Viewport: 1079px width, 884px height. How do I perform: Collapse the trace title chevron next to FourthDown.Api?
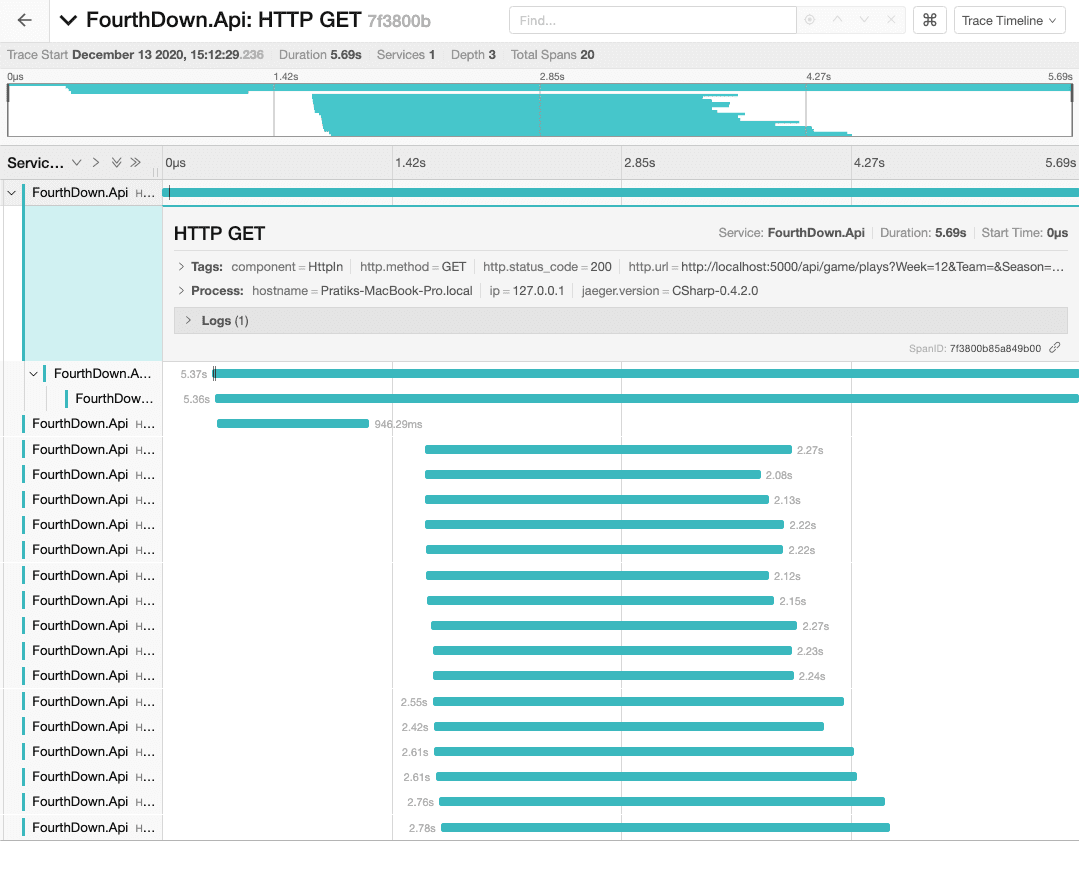(68, 21)
